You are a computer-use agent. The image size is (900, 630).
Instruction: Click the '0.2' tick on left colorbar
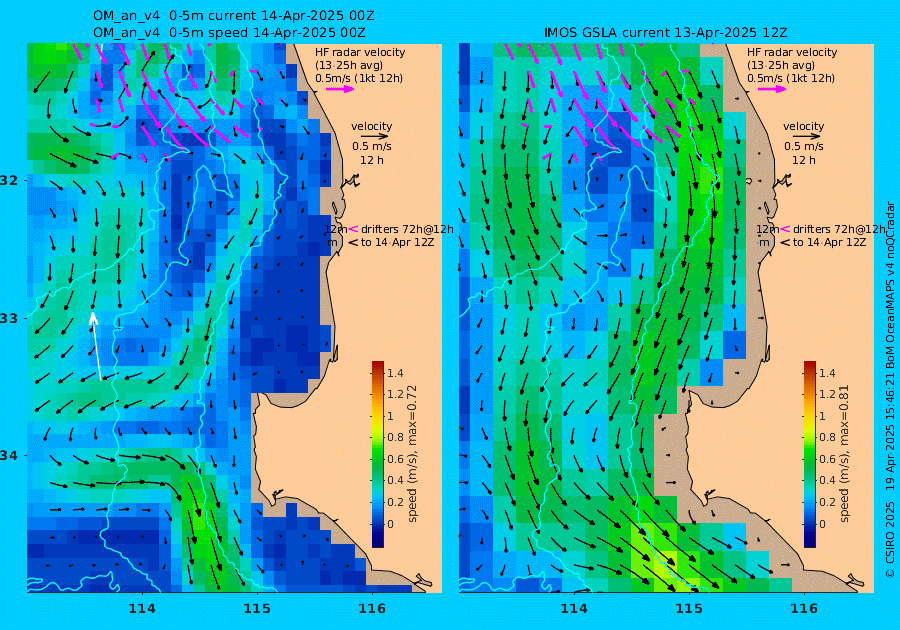[x=395, y=502]
